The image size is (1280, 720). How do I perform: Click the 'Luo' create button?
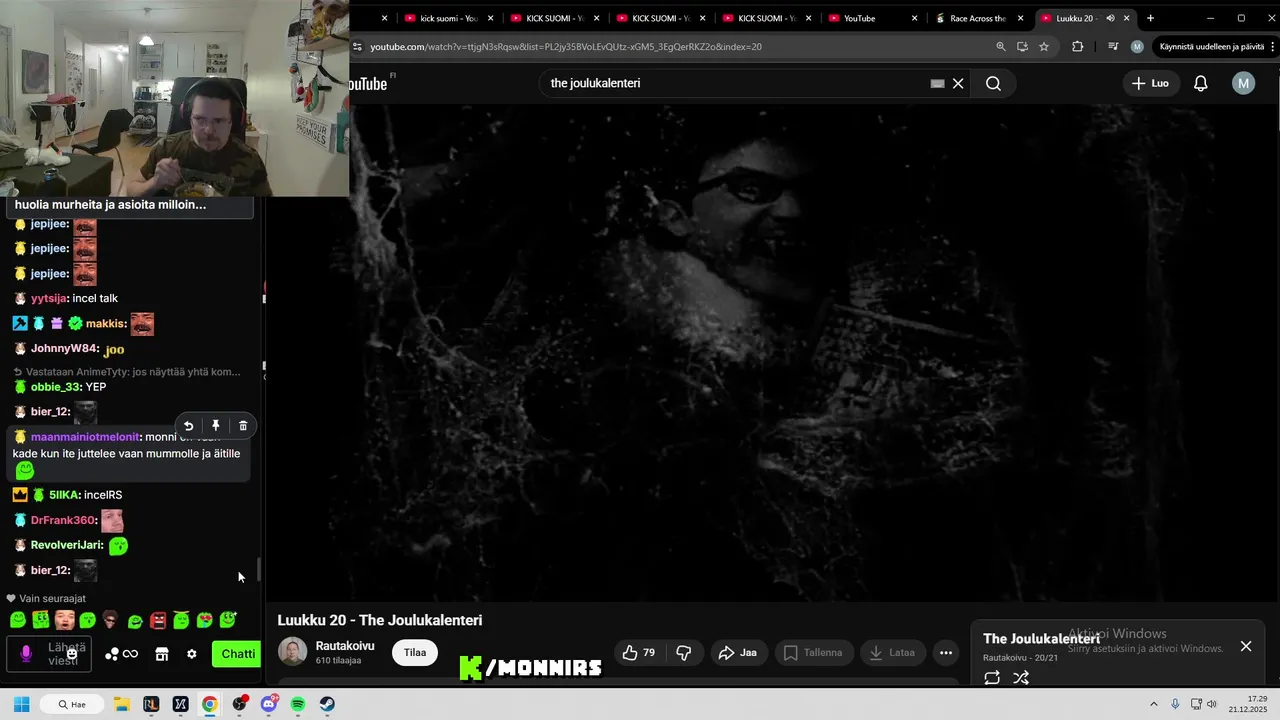1150,83
